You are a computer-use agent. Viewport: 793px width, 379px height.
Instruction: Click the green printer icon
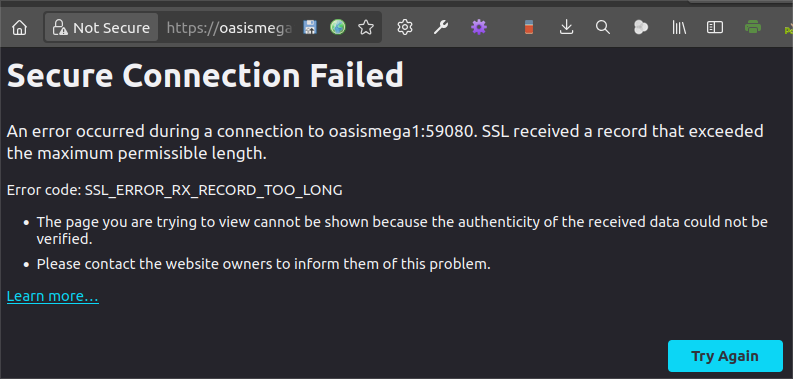753,27
